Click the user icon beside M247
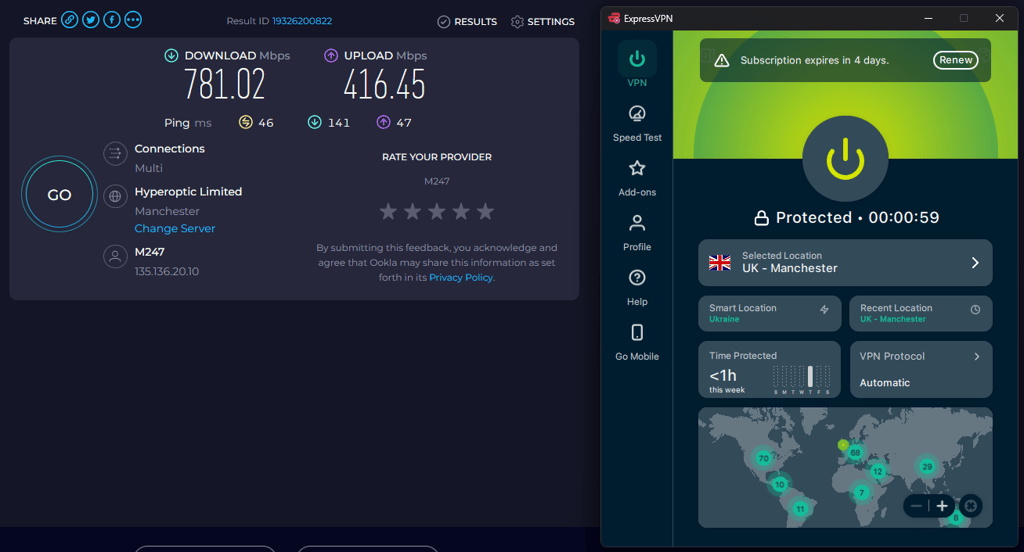This screenshot has height=552, width=1024. pos(115,256)
